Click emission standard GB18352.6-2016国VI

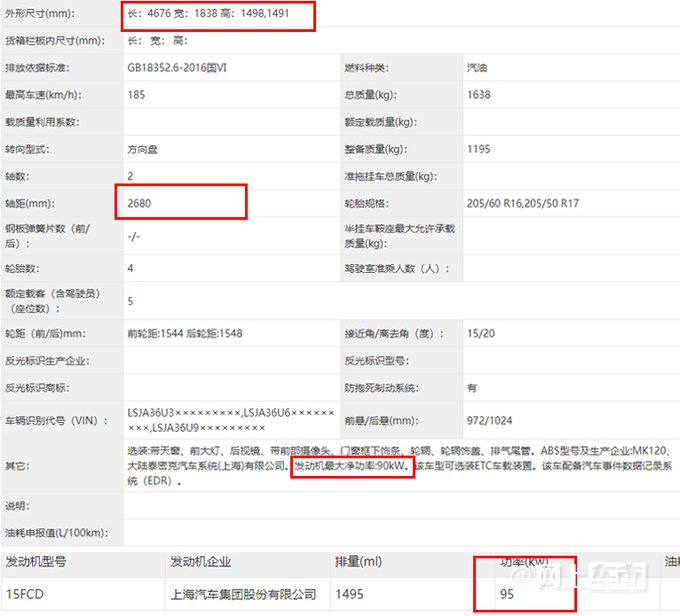coord(177,68)
